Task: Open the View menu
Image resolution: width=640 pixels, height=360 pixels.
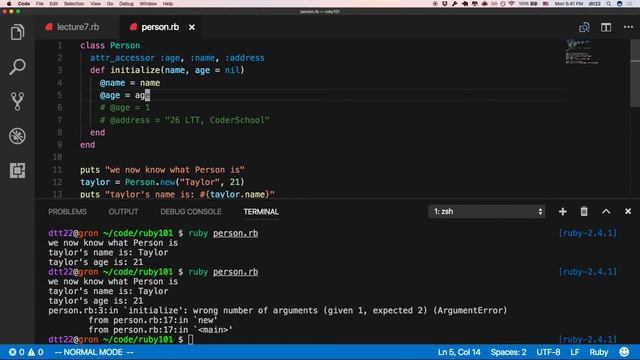Action: pos(95,3)
